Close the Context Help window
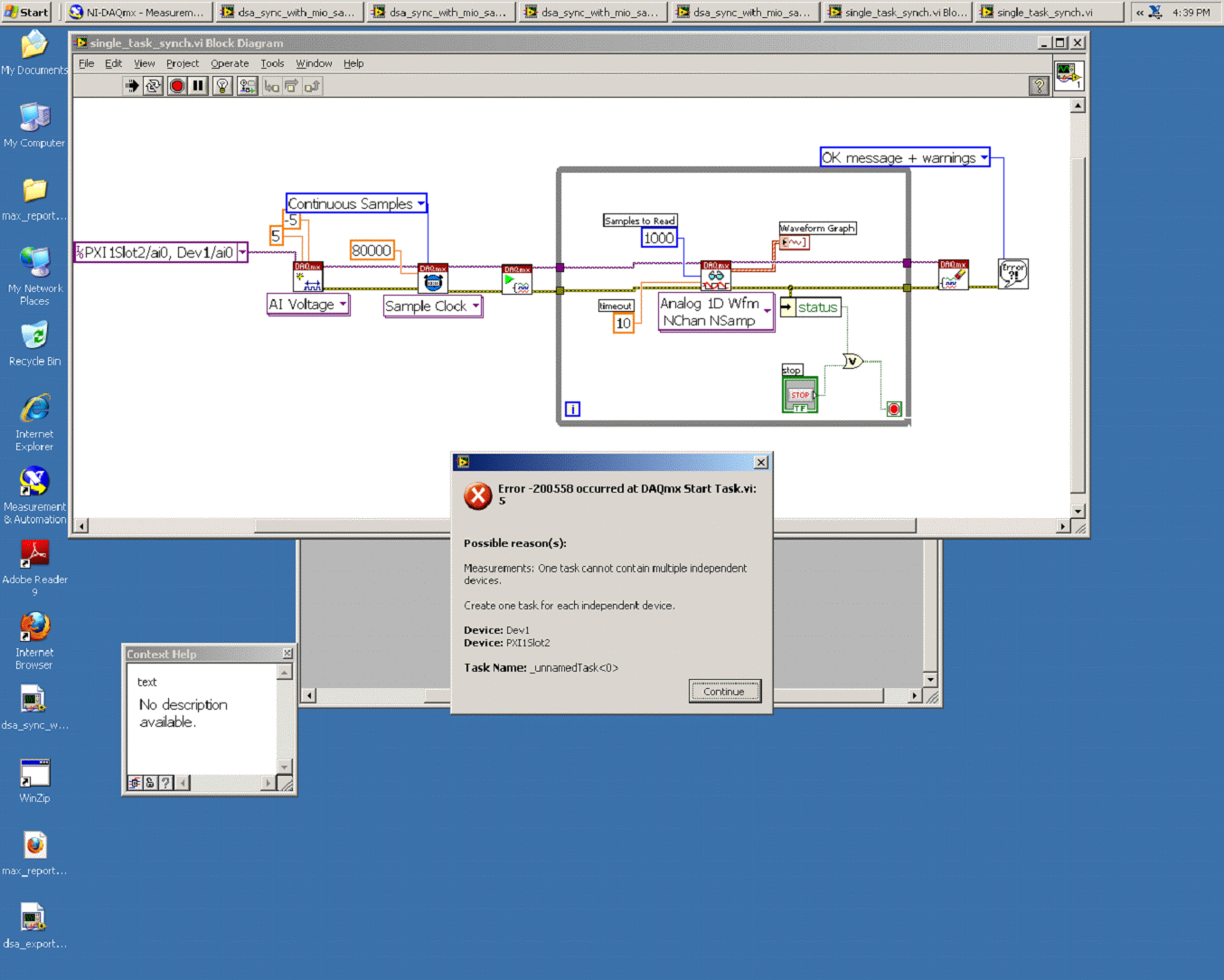Screen dimensions: 1224x980 [287, 654]
